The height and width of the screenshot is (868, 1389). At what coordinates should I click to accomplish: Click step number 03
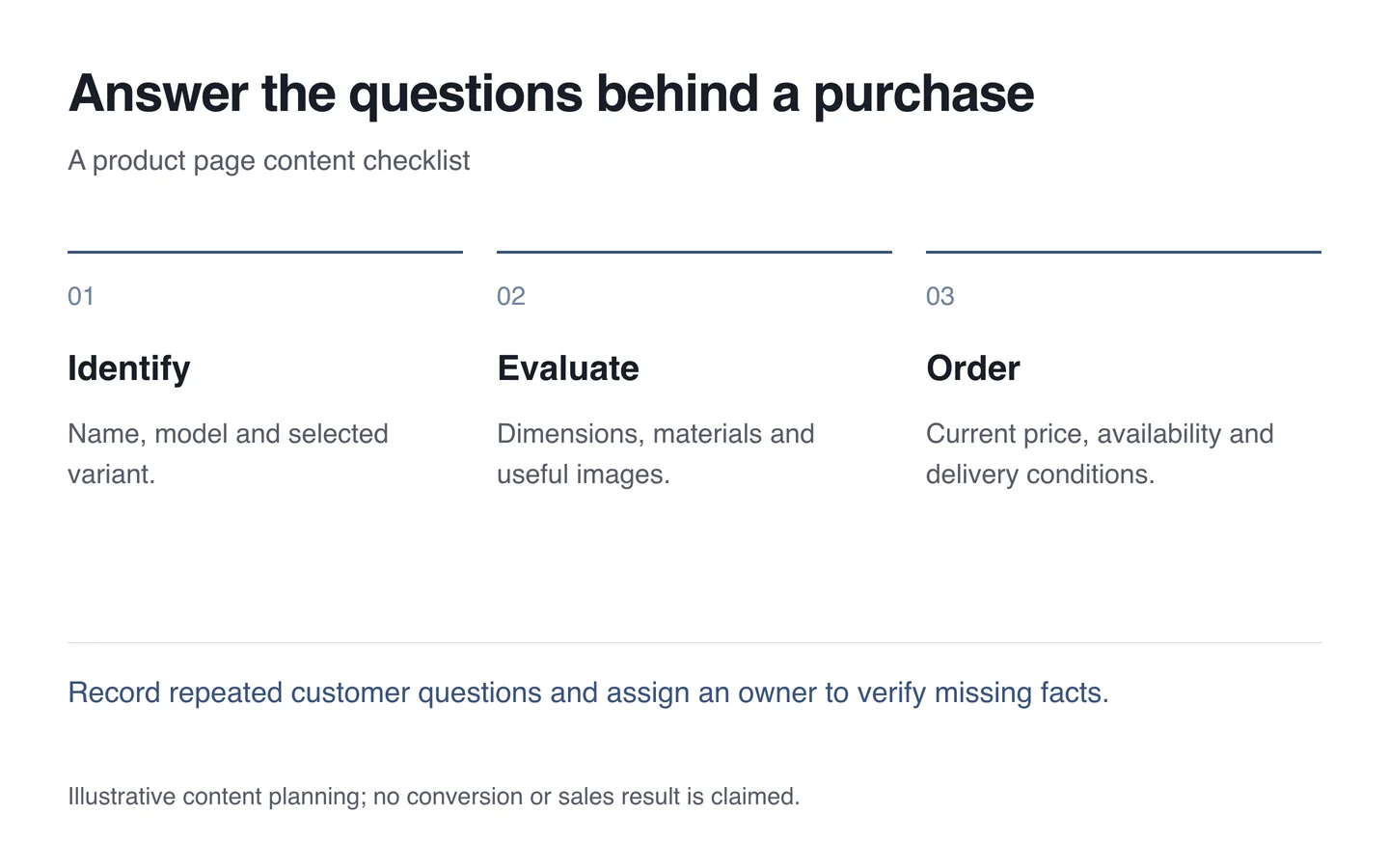pos(940,296)
